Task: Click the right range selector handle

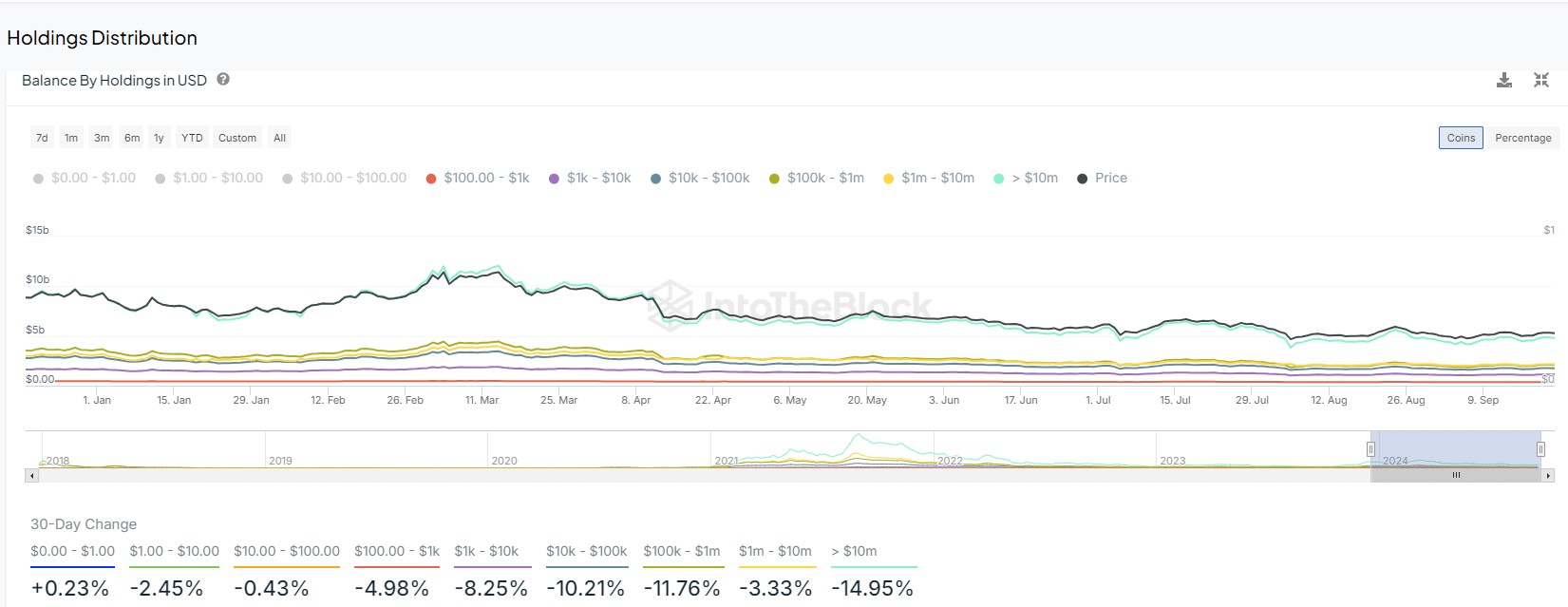Action: coord(1540,449)
